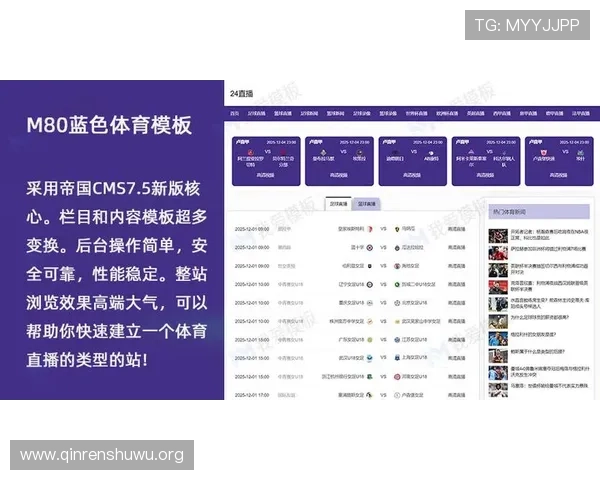Click the www.qinrenshuwu.org label
This screenshot has height=480, width=600.
point(102,455)
